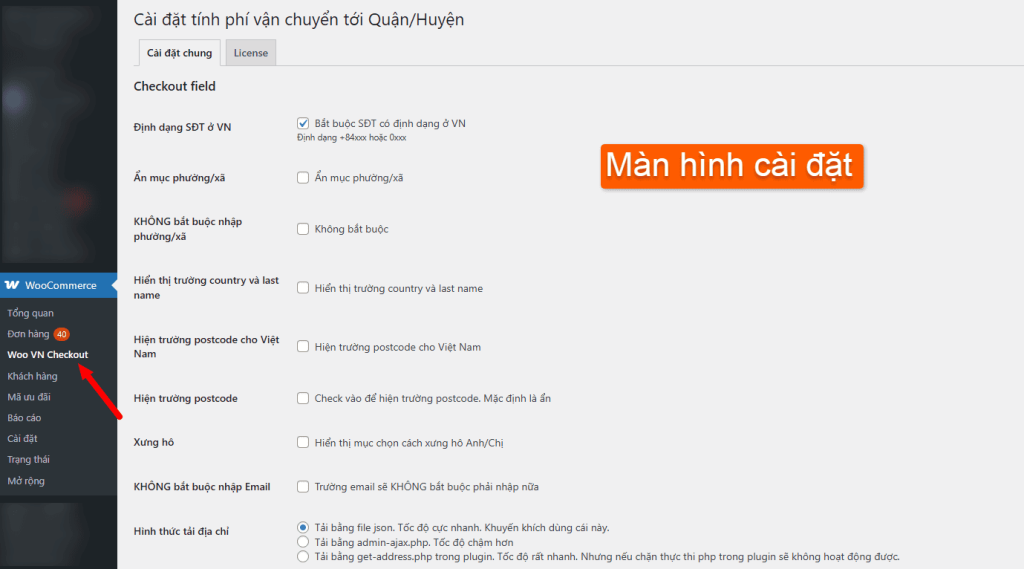Tick the Không bắt buộc checkbox
This screenshot has width=1024, height=569.
(303, 229)
